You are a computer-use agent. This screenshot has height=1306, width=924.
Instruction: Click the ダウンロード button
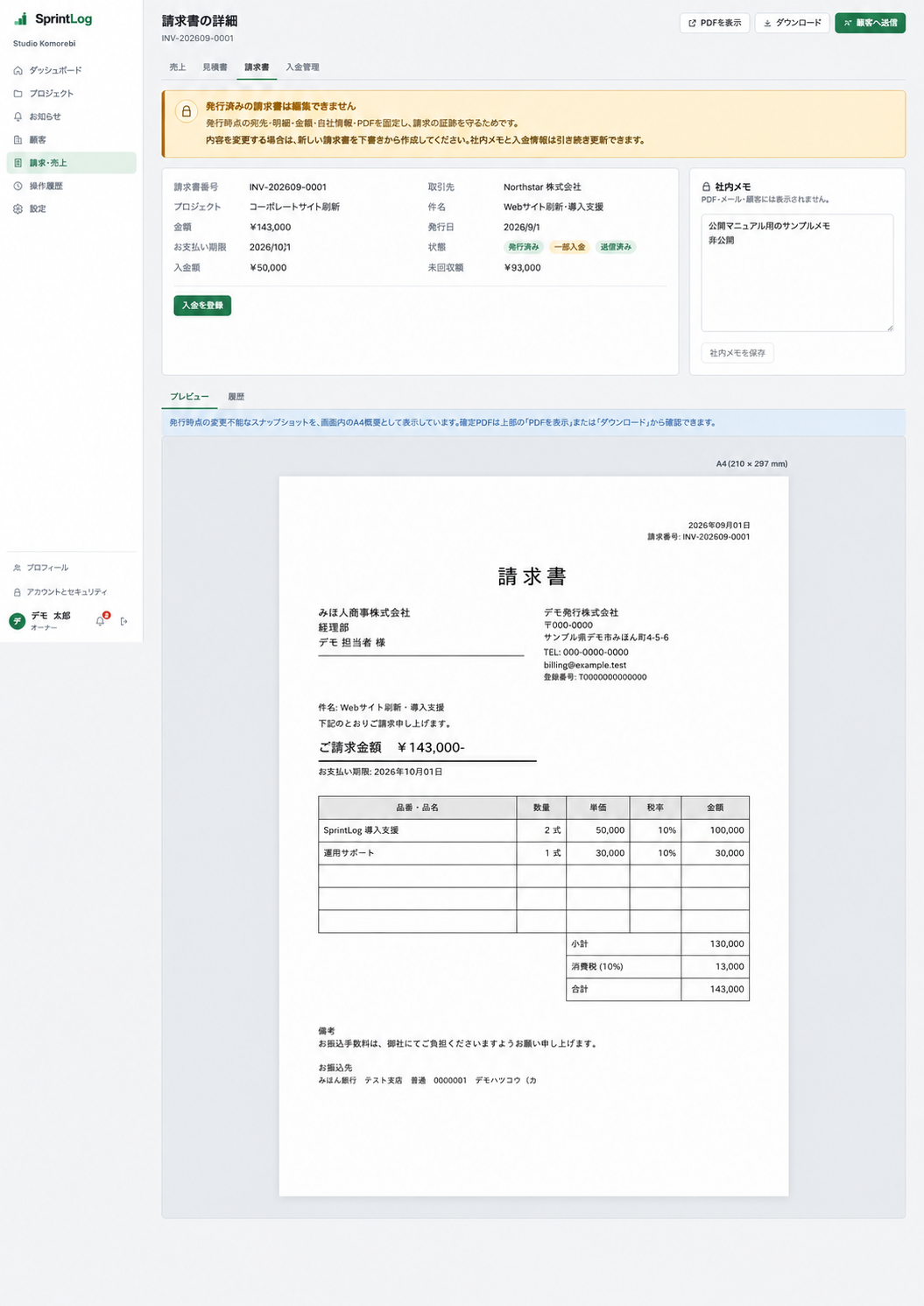pyautogui.click(x=793, y=23)
